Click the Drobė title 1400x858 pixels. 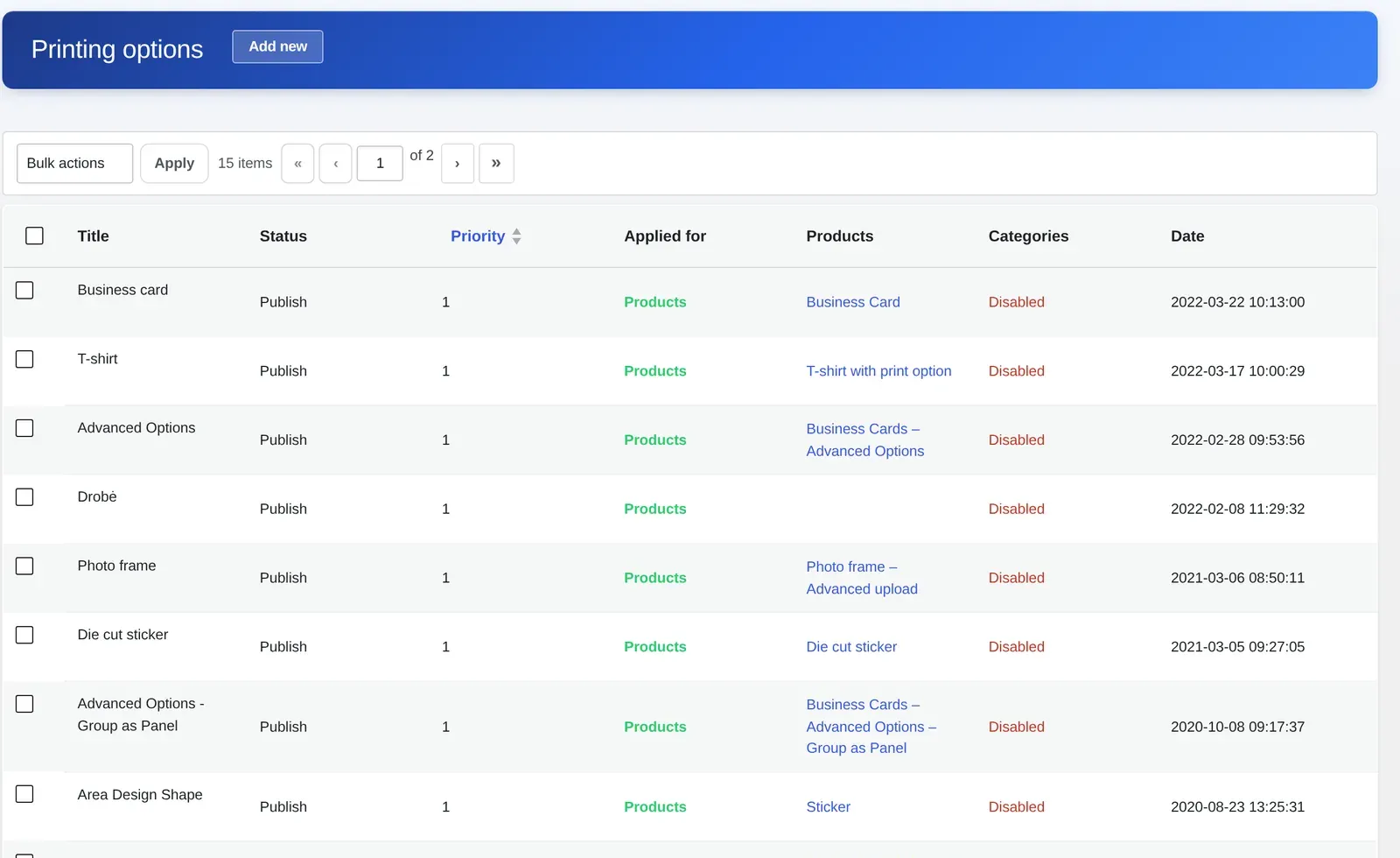pyautogui.click(x=97, y=496)
